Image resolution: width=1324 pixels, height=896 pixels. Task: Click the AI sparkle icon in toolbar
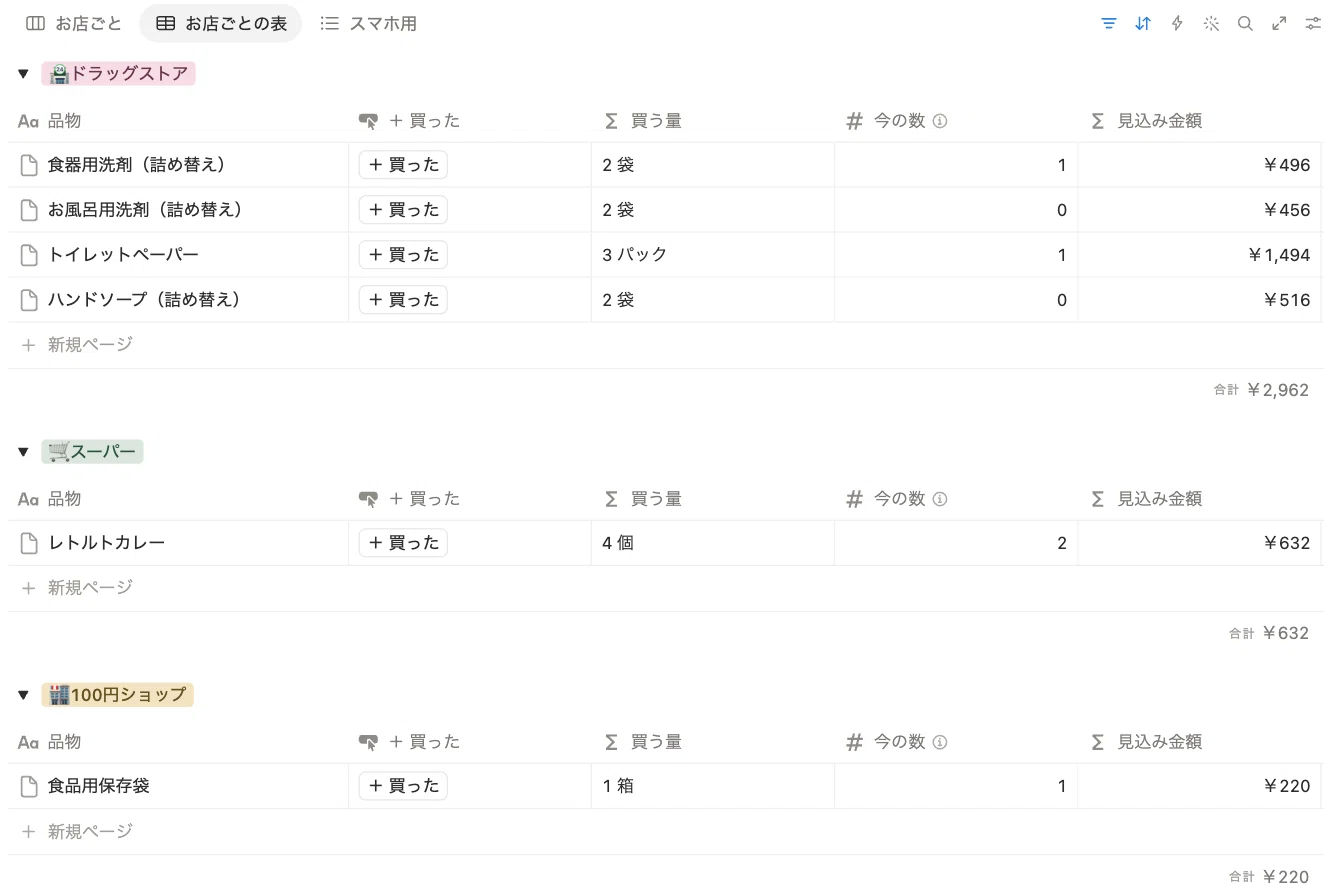click(x=1211, y=23)
